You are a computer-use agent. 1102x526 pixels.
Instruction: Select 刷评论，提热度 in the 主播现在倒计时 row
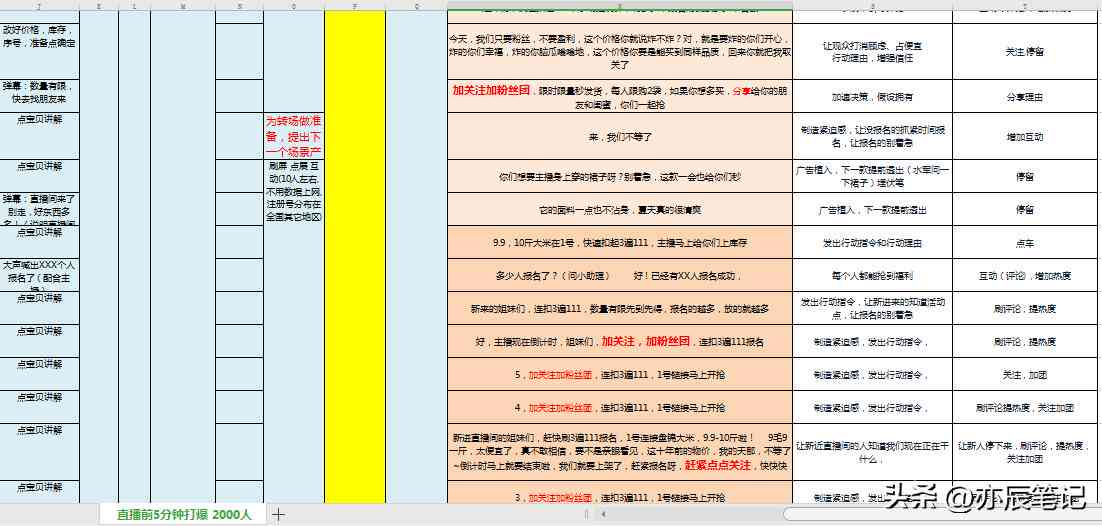click(1025, 342)
